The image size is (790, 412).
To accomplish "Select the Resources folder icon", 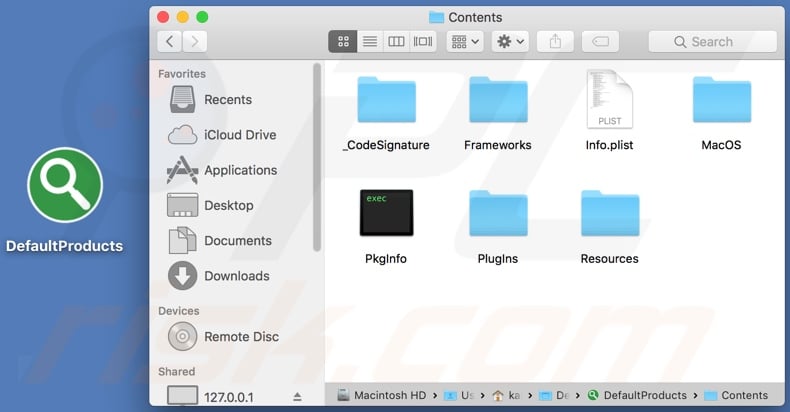I will (610, 213).
